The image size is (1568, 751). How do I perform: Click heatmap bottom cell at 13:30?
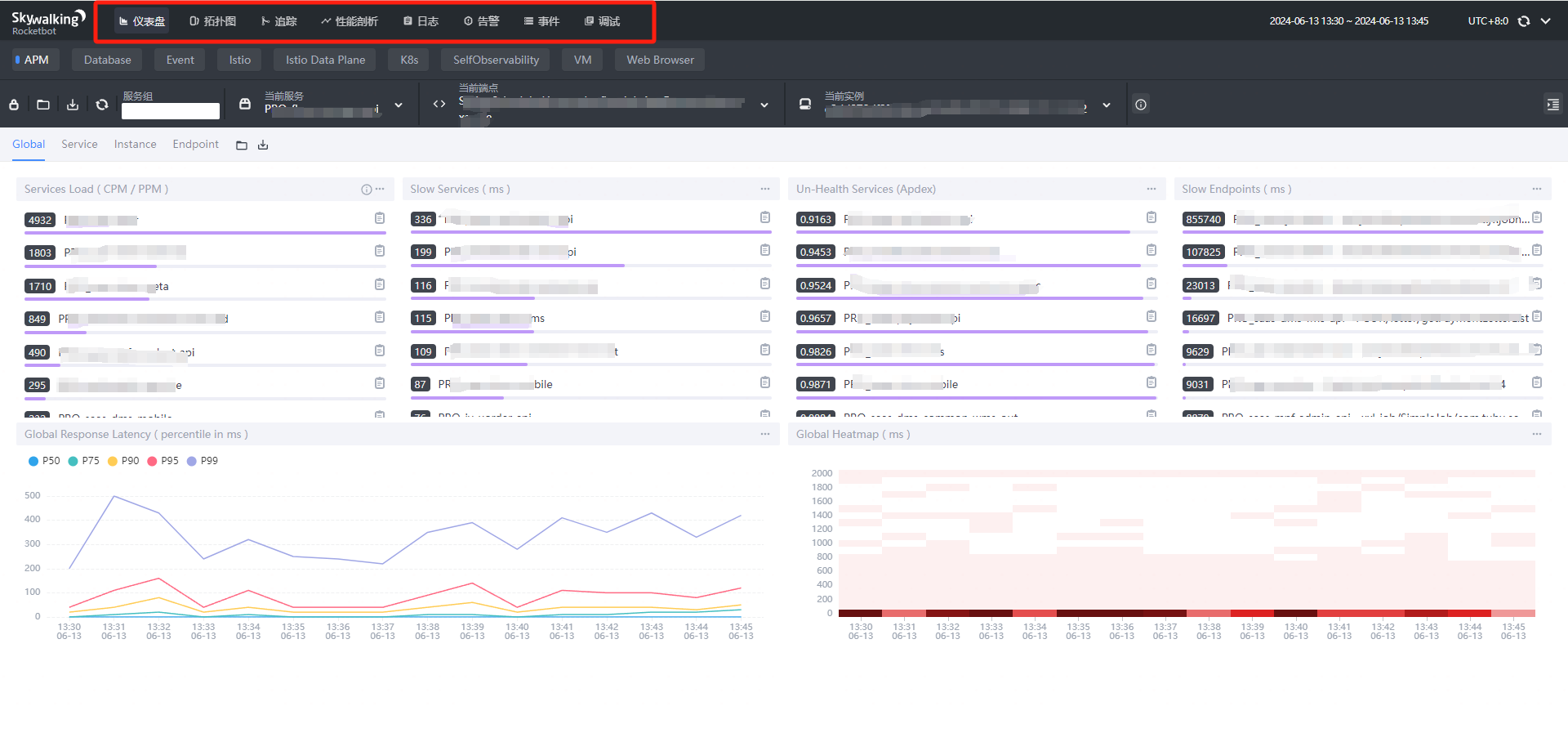pos(860,613)
